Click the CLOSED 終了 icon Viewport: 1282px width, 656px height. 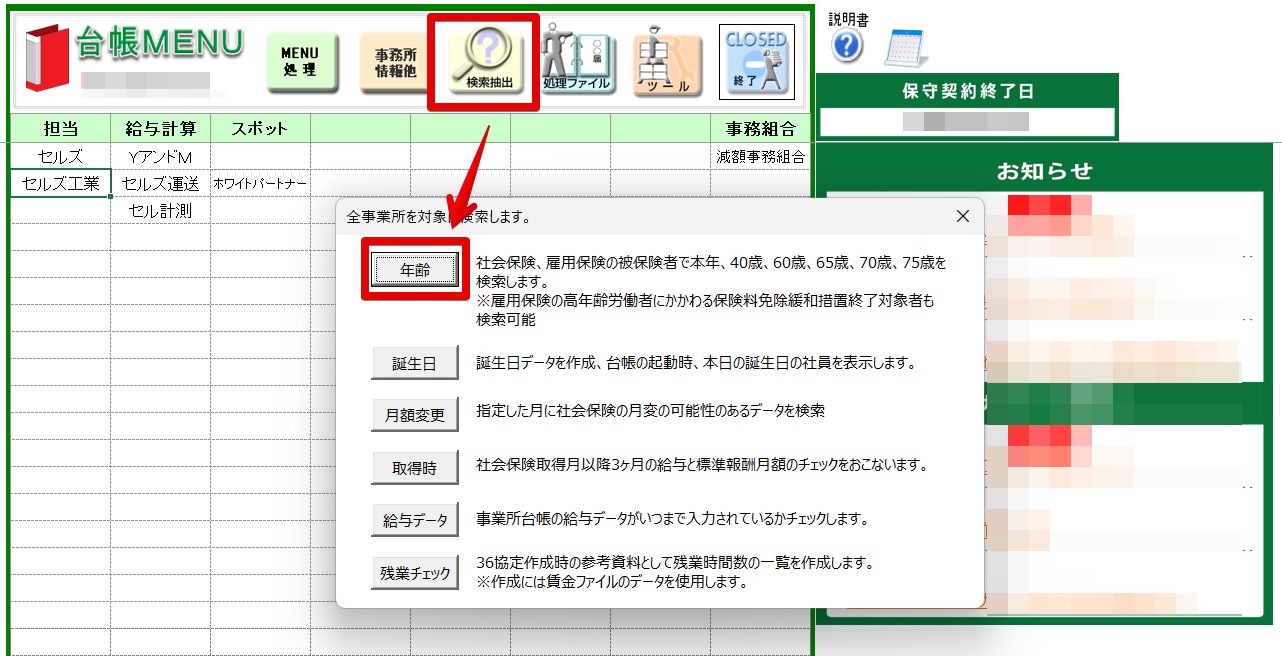click(x=756, y=62)
